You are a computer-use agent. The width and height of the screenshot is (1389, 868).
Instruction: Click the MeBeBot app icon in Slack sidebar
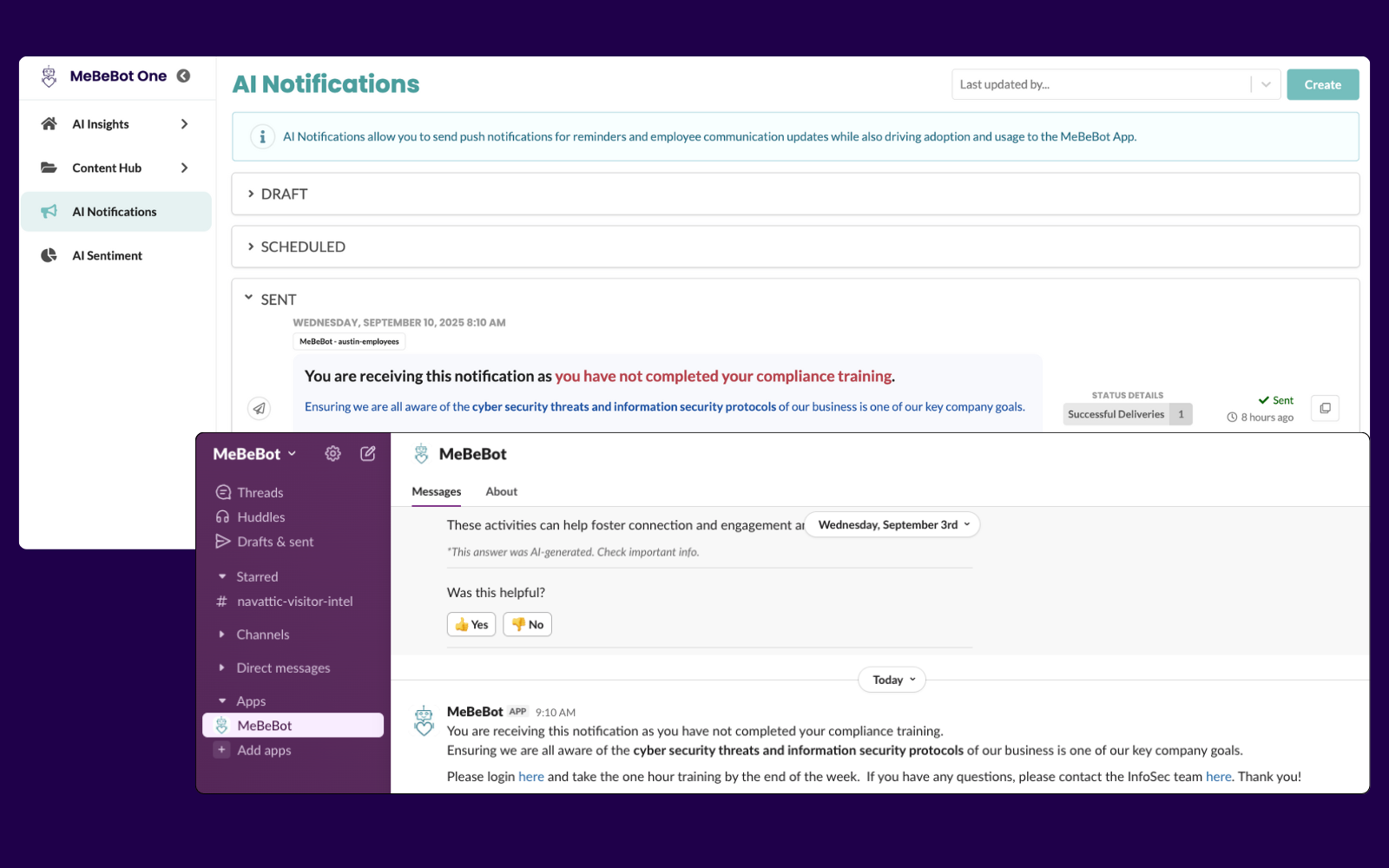click(221, 726)
